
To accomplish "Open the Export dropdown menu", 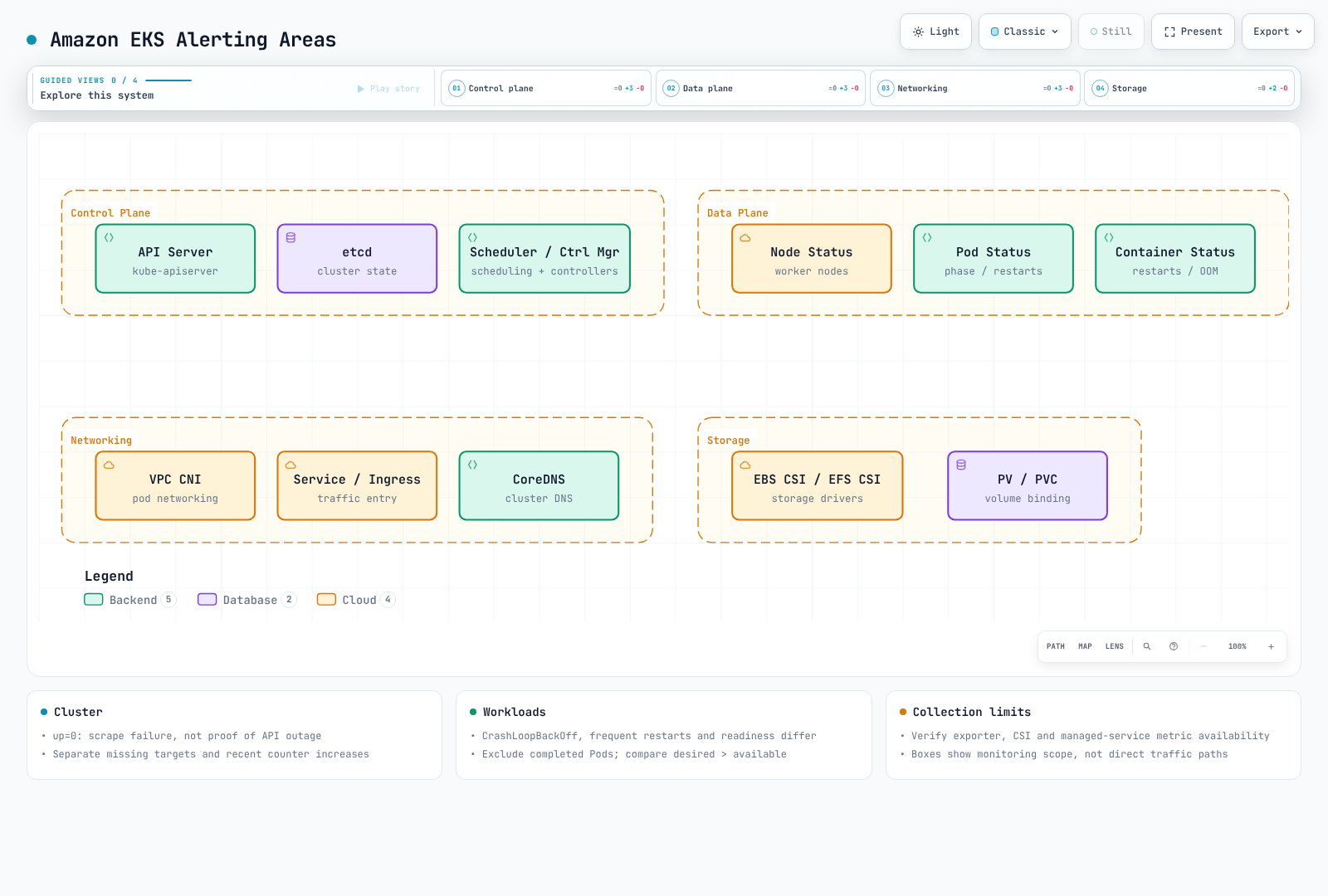I will 1278,32.
